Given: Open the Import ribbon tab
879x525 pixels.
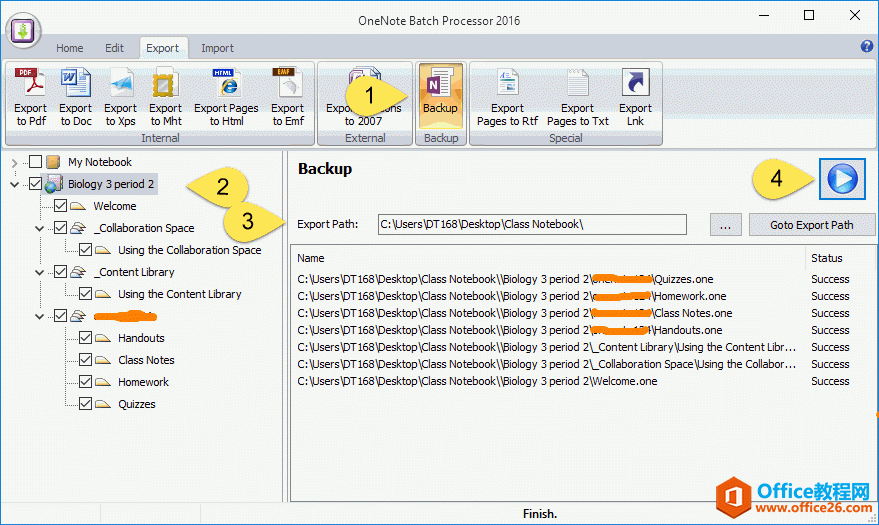Looking at the screenshot, I should (x=217, y=48).
